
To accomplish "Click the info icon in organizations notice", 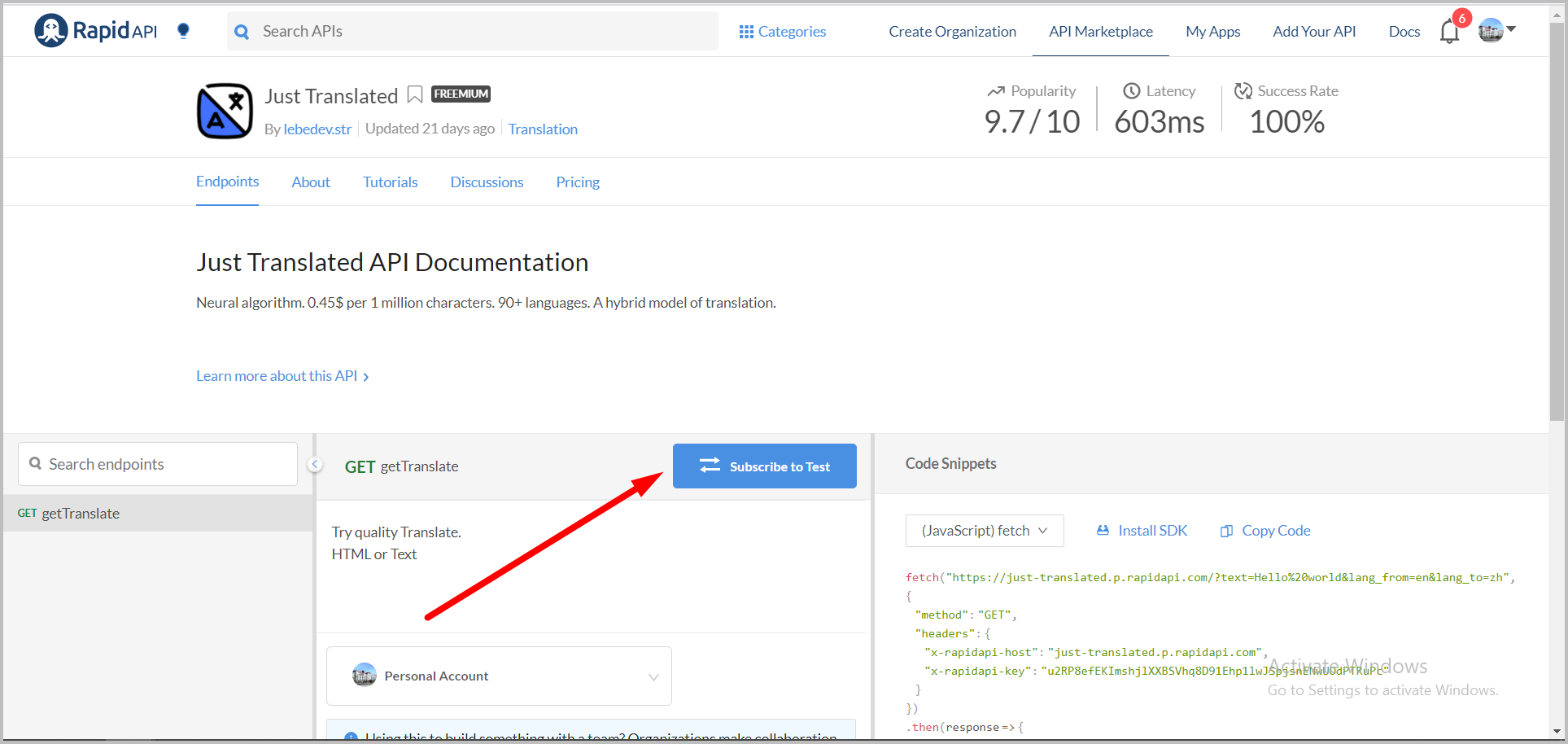I will [351, 737].
